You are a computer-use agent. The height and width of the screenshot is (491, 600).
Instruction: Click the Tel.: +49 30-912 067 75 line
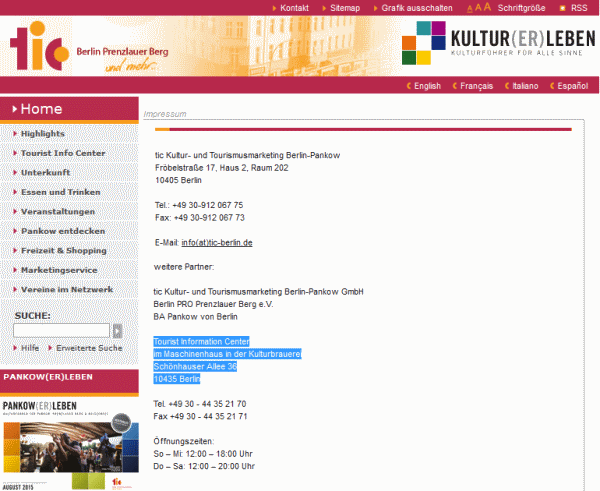point(199,205)
